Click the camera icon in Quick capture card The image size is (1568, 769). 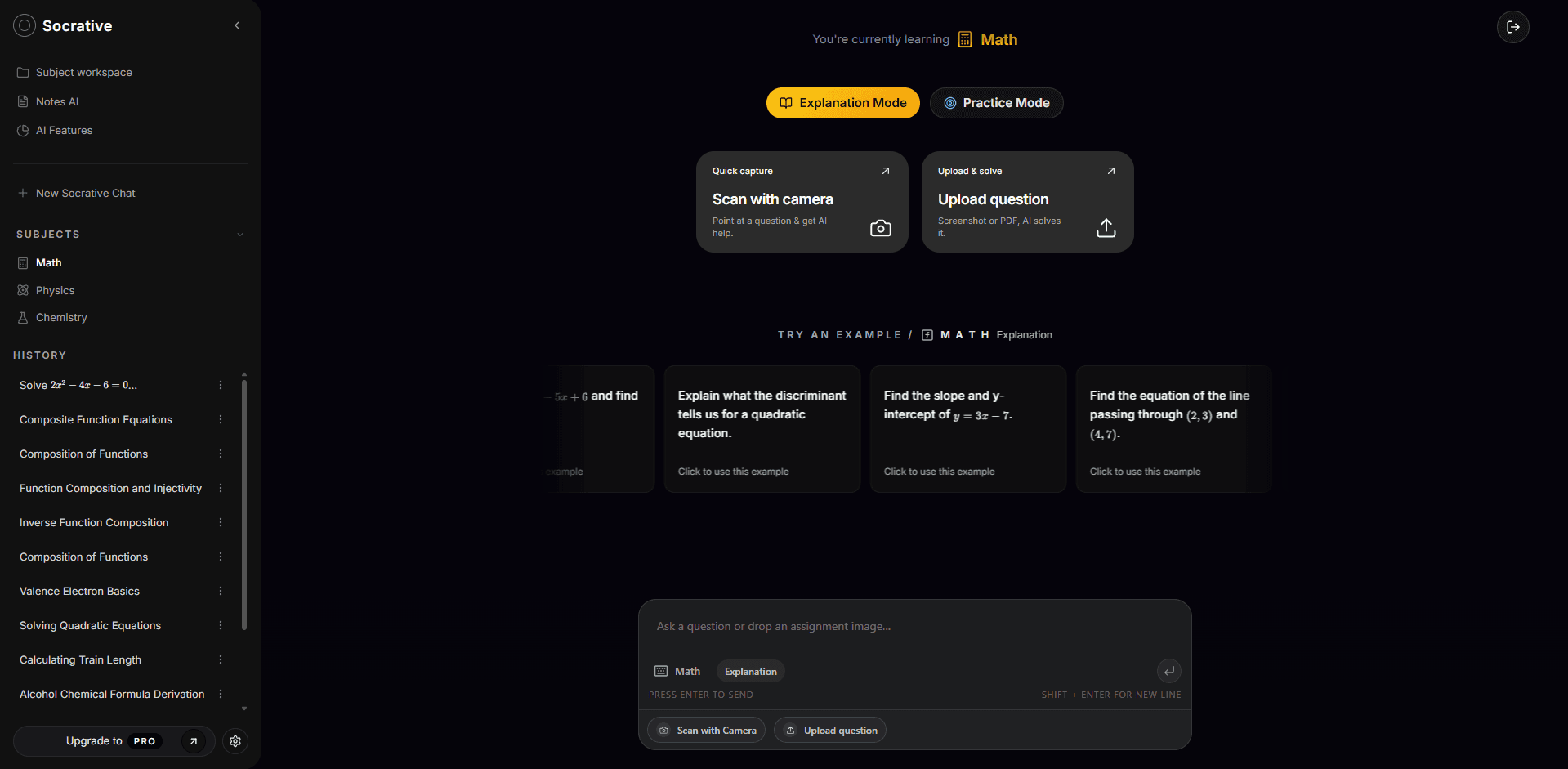tap(880, 228)
